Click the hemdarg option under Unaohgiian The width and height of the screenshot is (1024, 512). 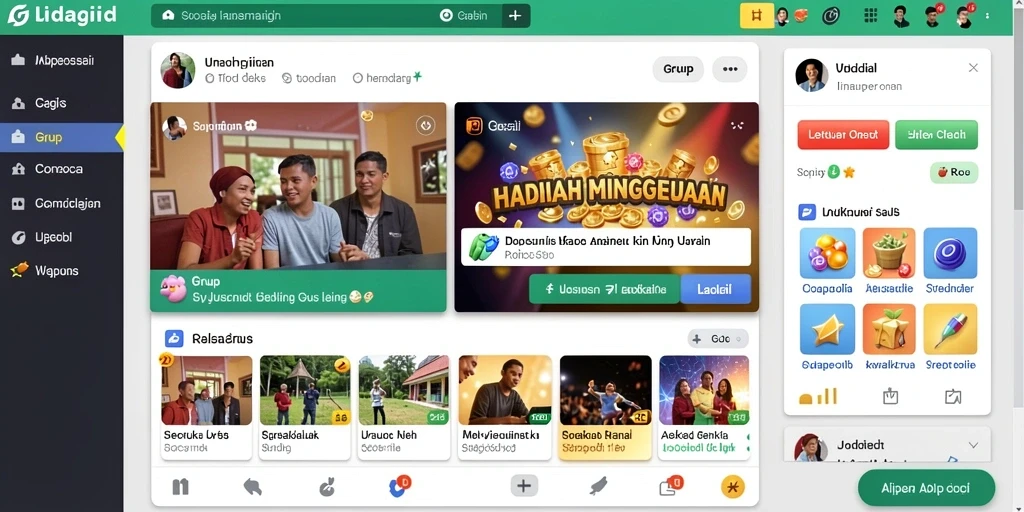point(387,78)
